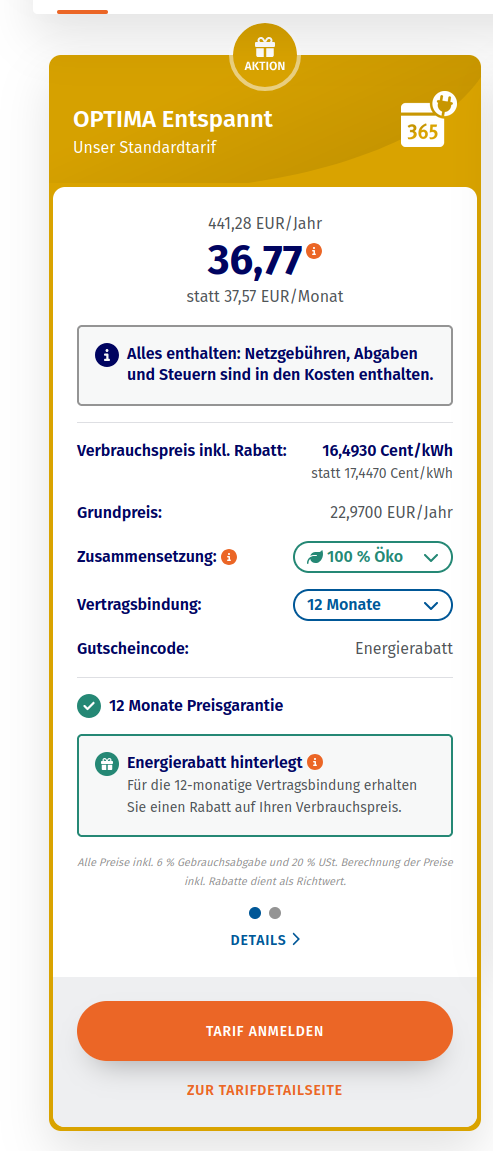This screenshot has width=493, height=1151.
Task: Open the 100 % Öko dropdown
Action: click(x=373, y=557)
